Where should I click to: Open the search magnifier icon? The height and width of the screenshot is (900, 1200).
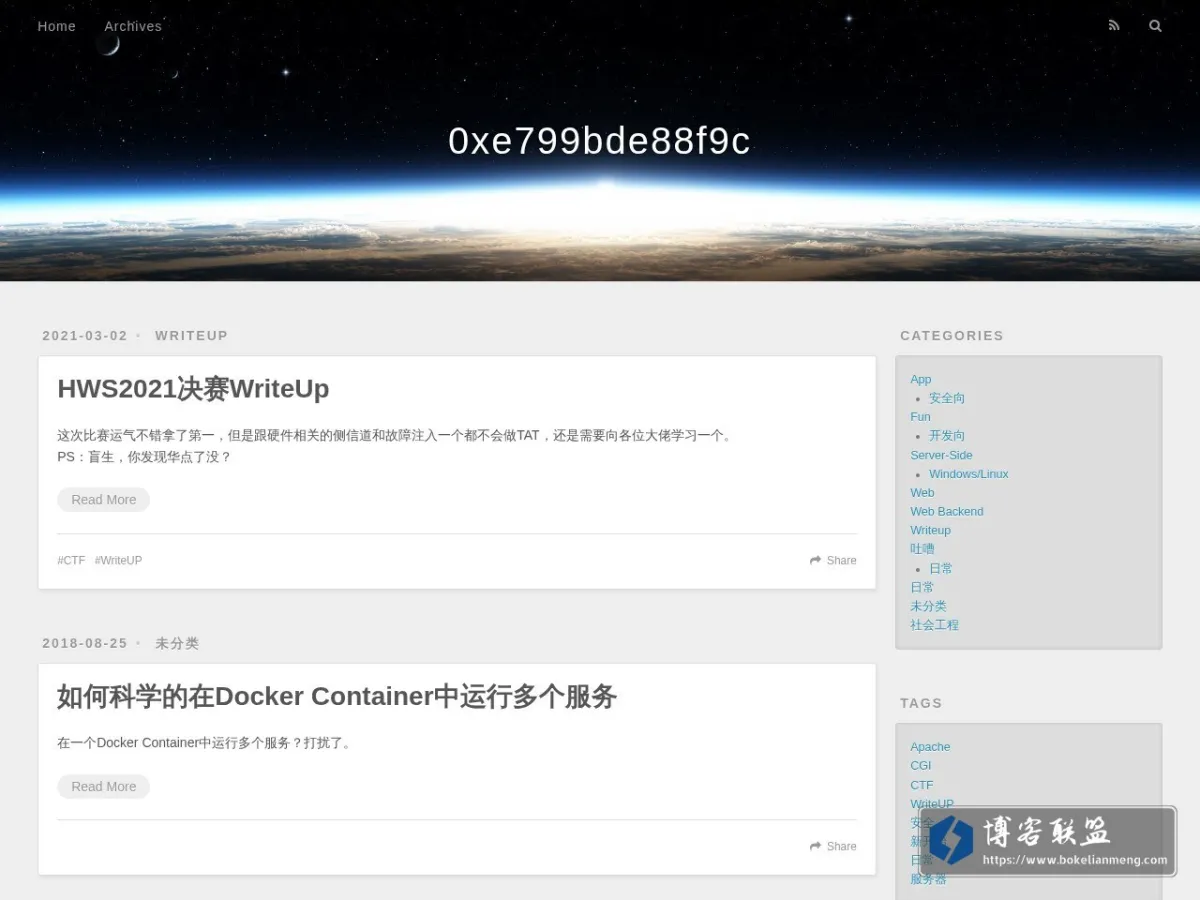click(1155, 26)
